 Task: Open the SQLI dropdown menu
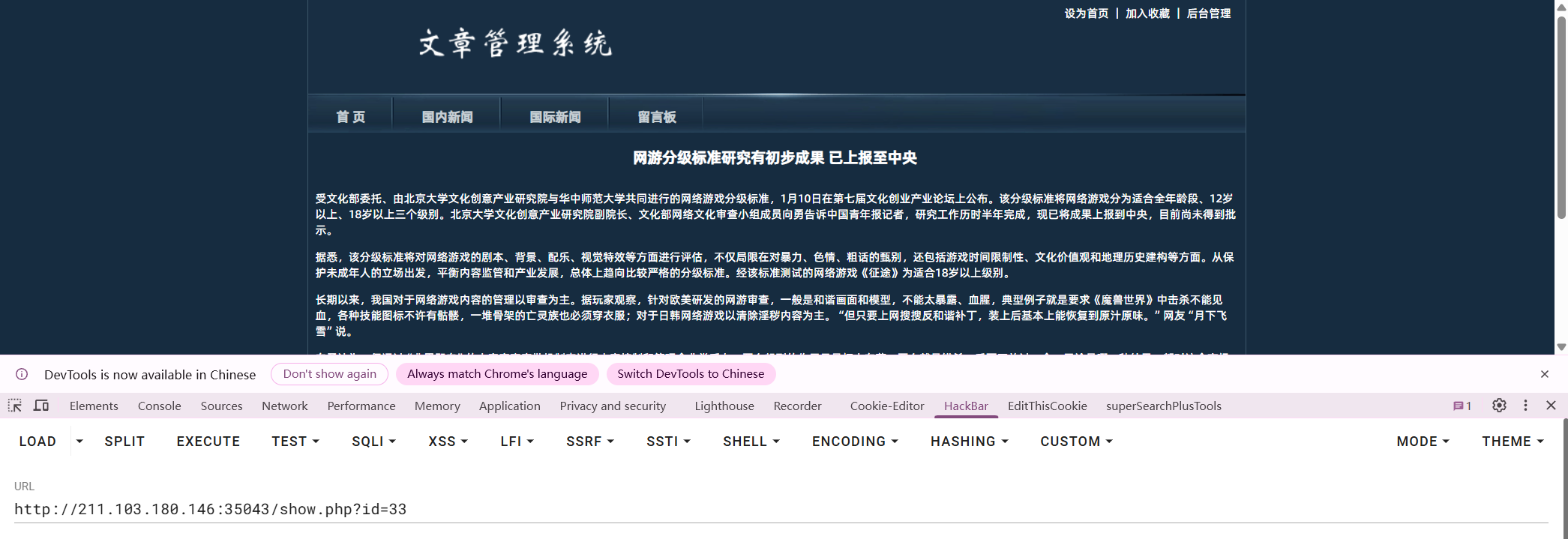pyautogui.click(x=373, y=442)
